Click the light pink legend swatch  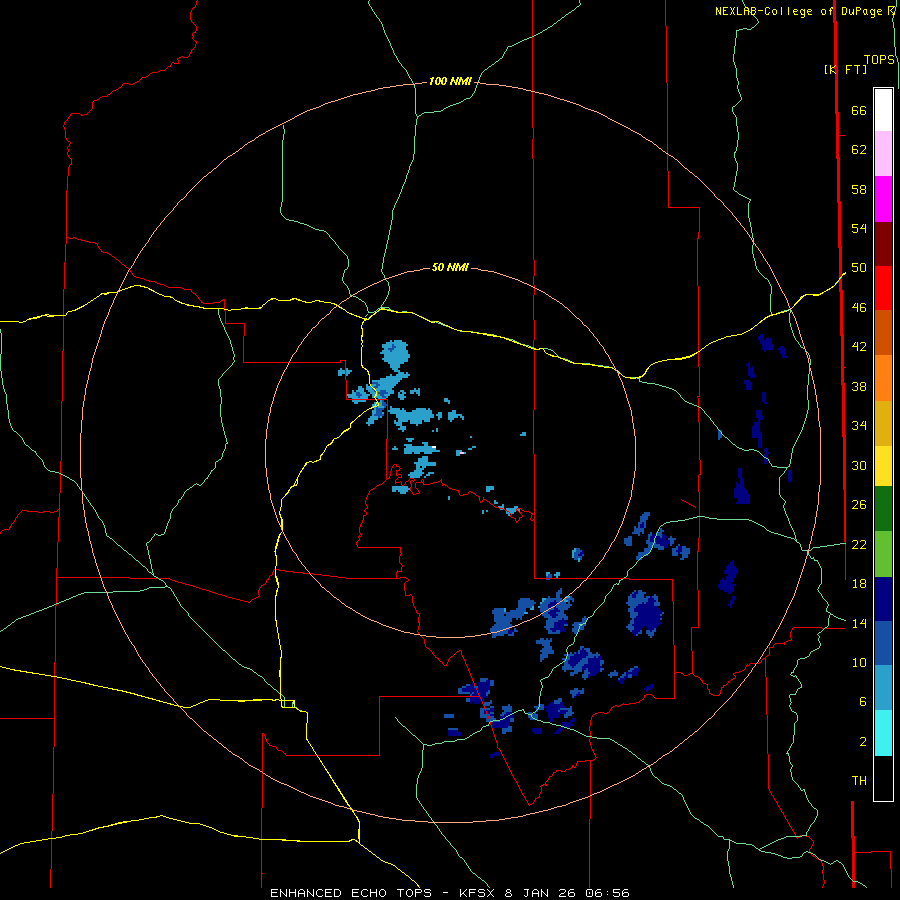[883, 153]
